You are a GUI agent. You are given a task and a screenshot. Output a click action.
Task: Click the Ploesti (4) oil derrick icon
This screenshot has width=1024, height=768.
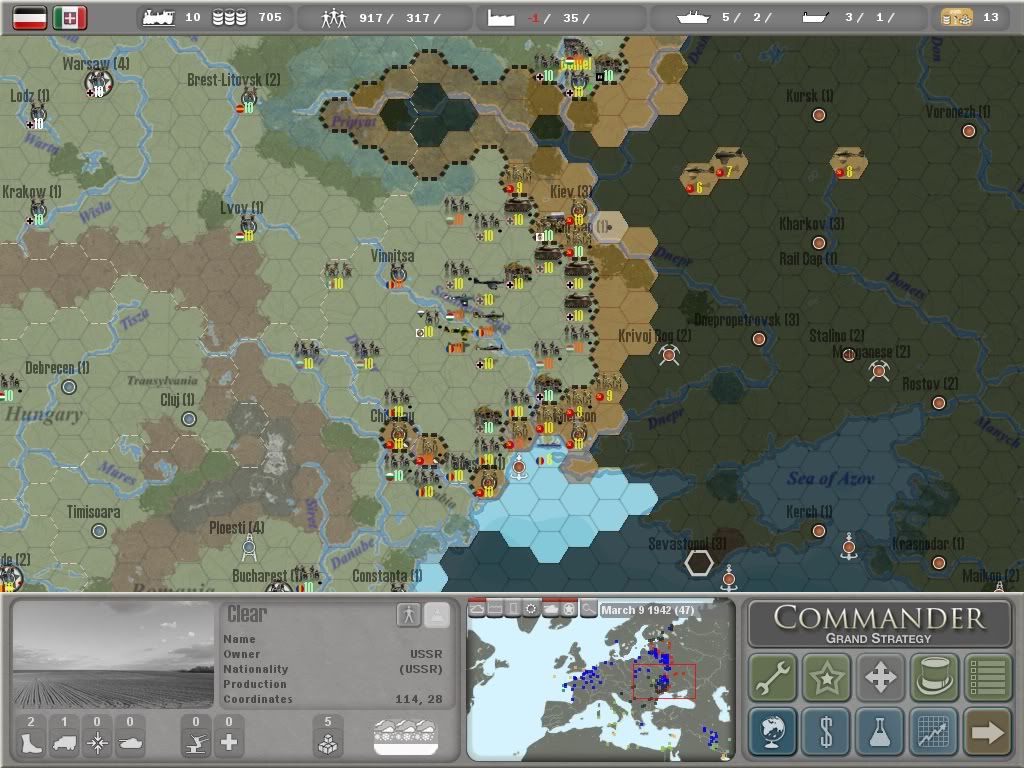249,549
